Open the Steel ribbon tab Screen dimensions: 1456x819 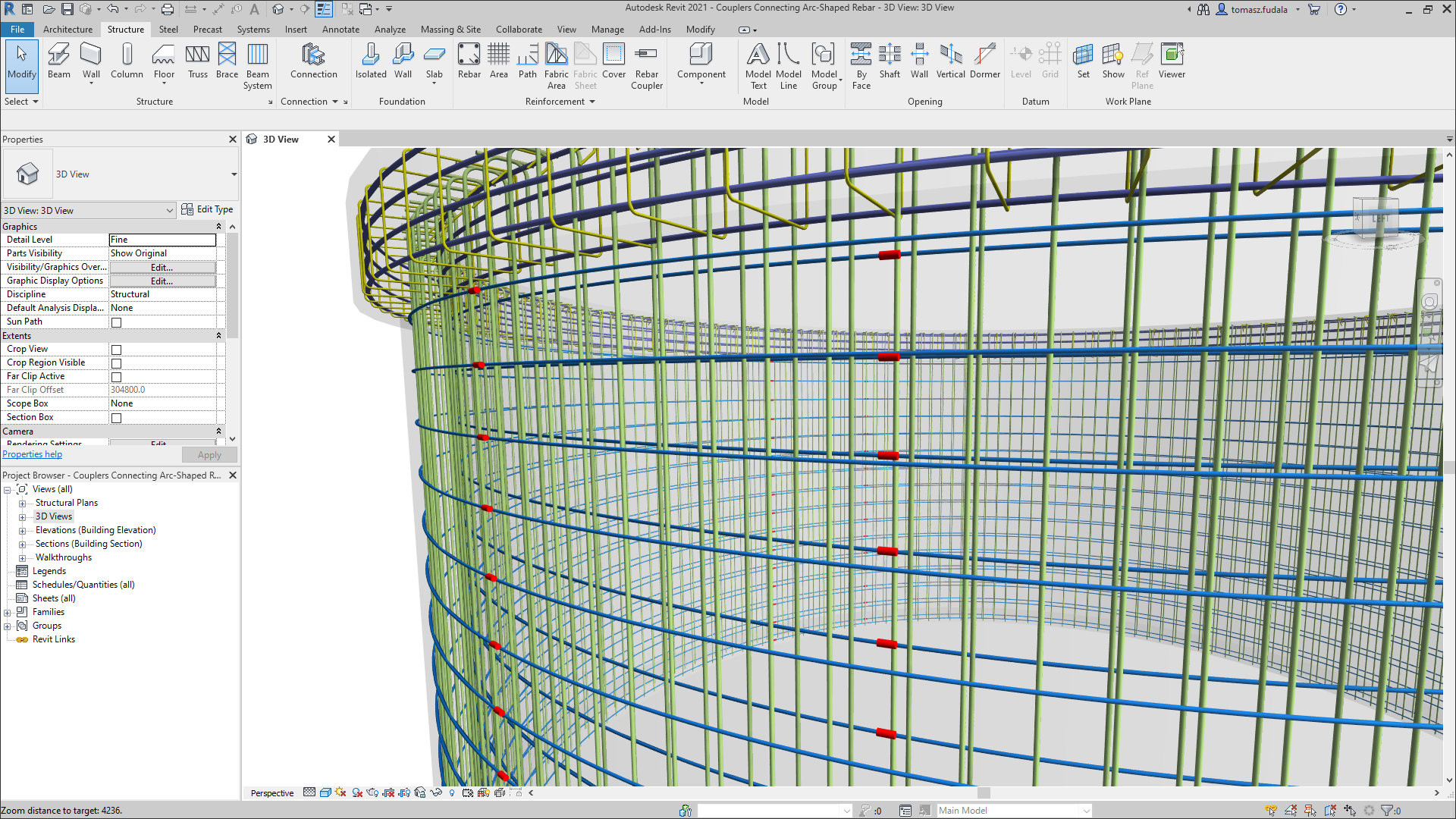[x=168, y=30]
